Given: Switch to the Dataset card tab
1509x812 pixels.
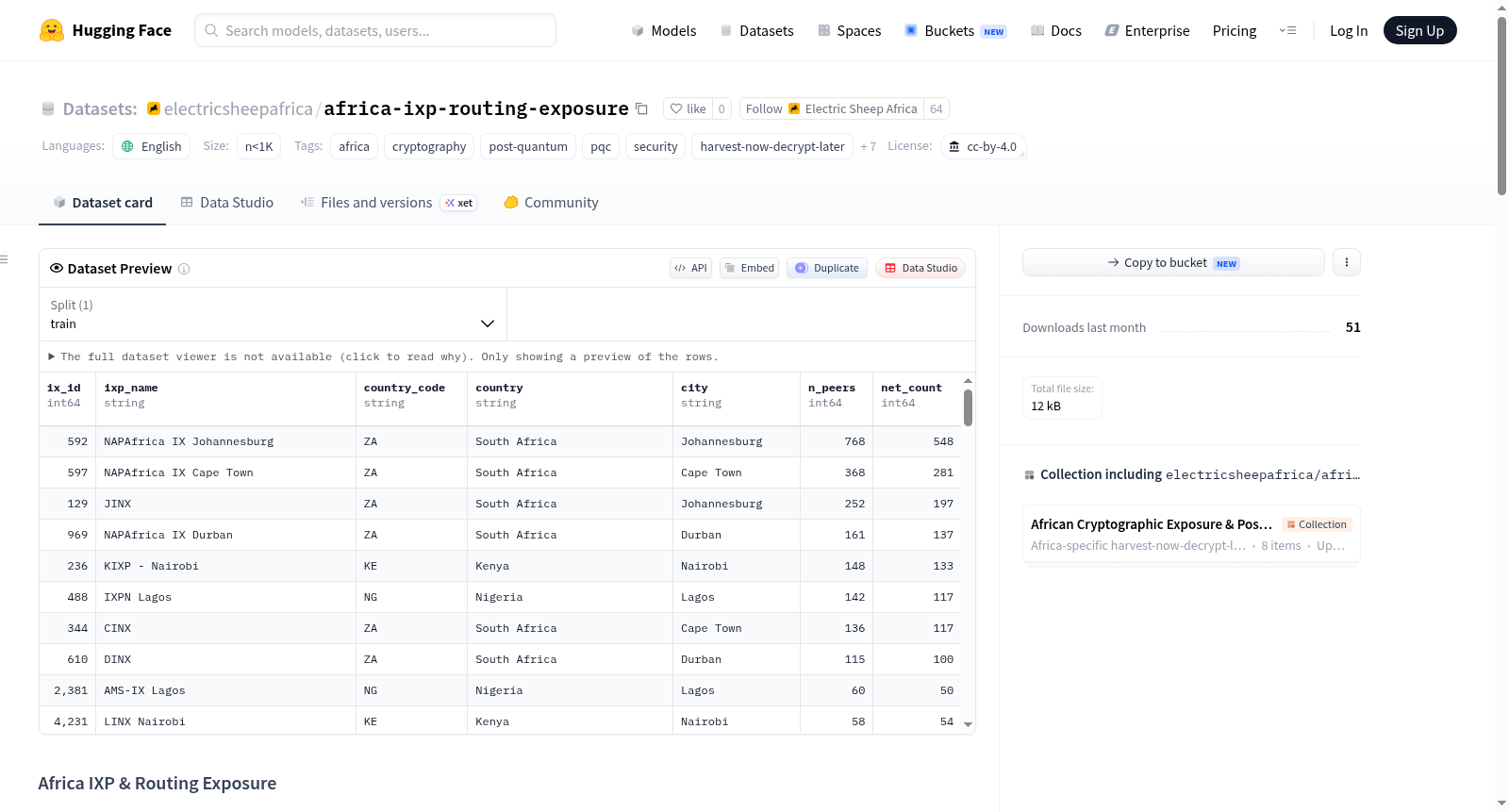Looking at the screenshot, I should [103, 202].
